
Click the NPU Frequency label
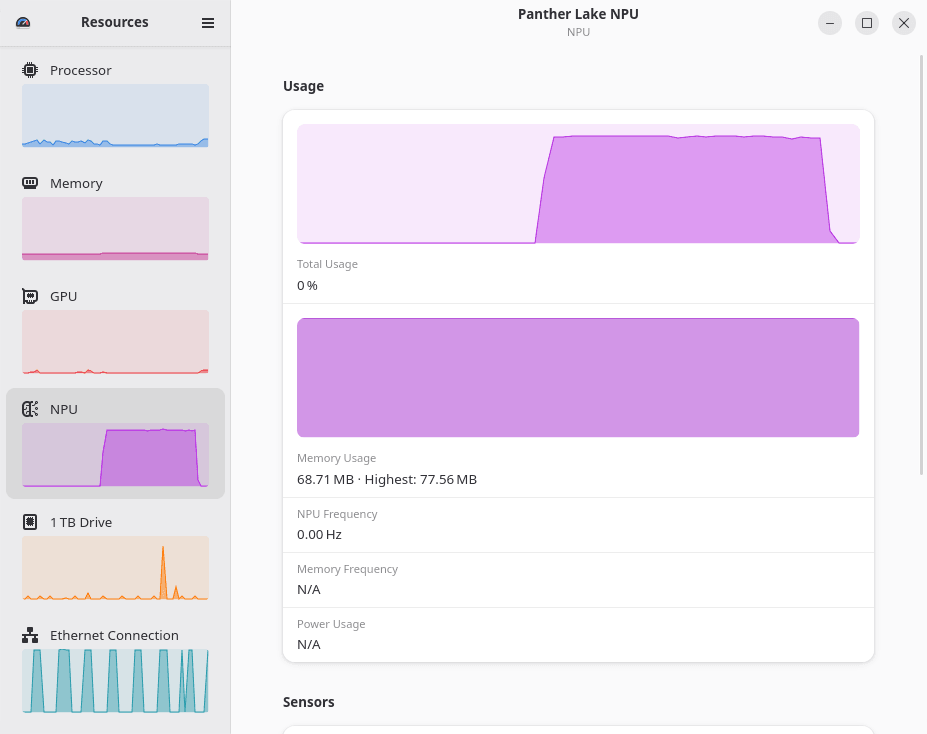337,514
